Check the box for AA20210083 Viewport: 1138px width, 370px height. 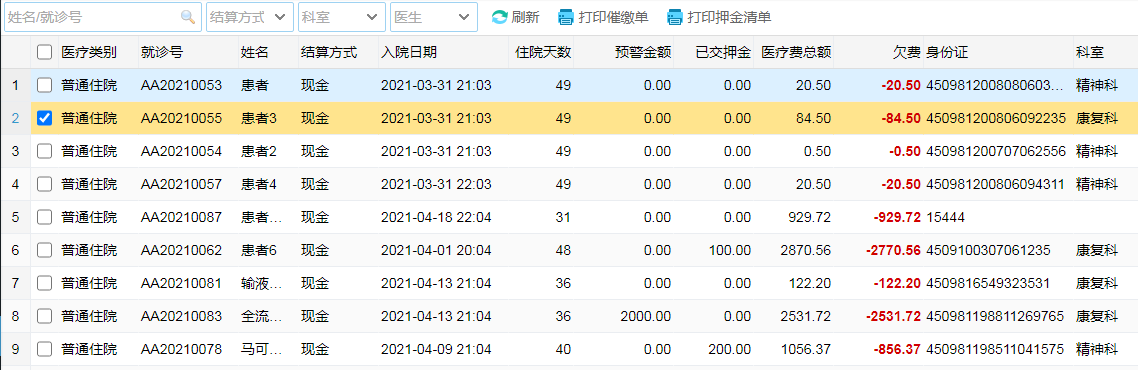click(44, 316)
